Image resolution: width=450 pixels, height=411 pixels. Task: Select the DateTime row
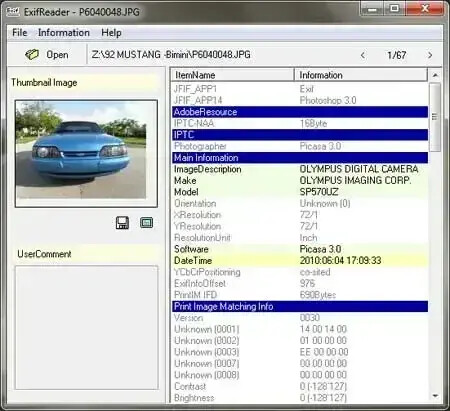coord(300,261)
